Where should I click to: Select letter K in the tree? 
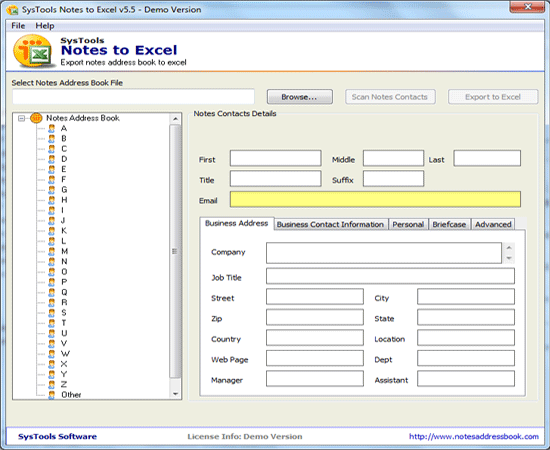[x=64, y=231]
